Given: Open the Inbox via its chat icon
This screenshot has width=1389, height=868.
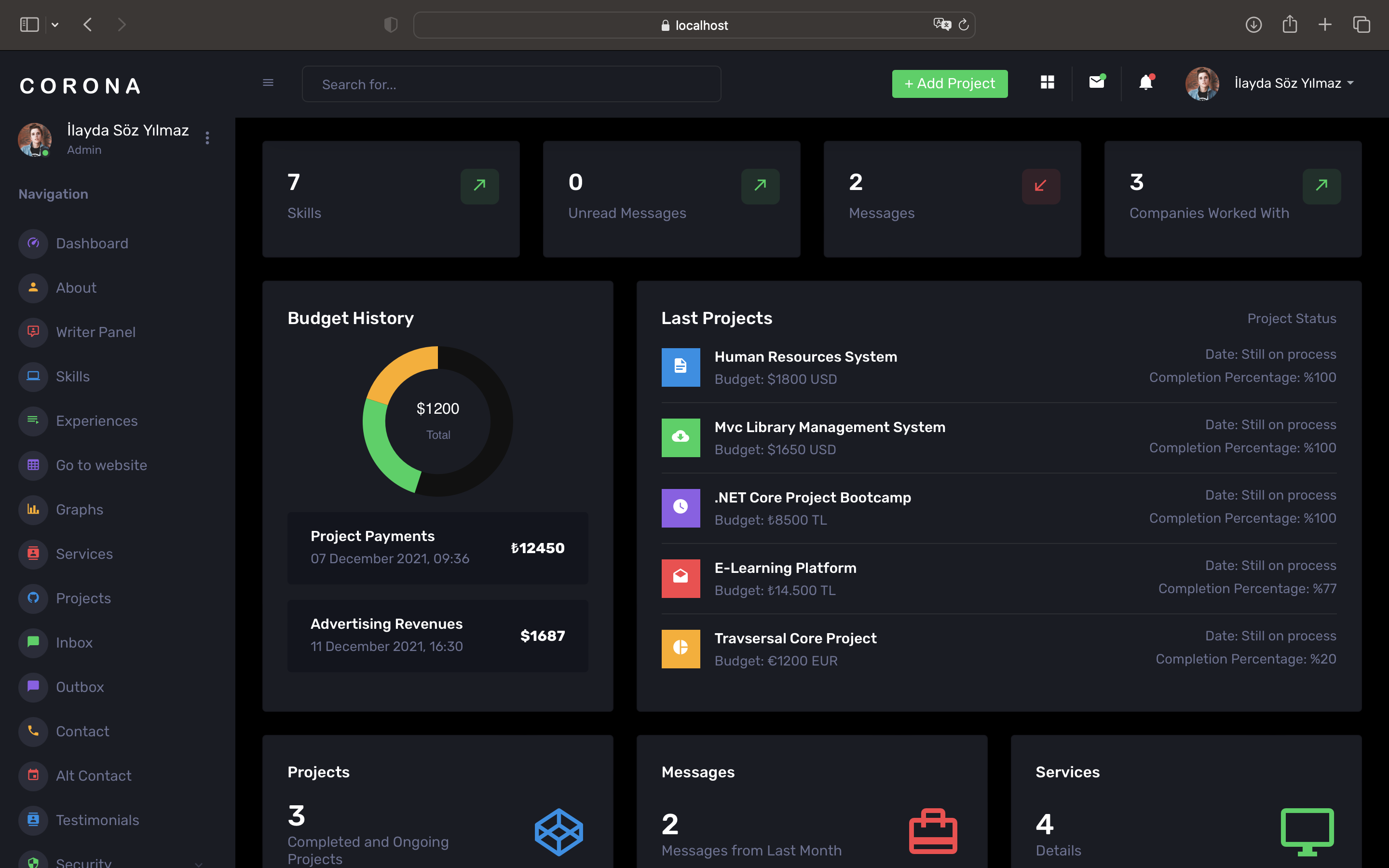Looking at the screenshot, I should (33, 642).
